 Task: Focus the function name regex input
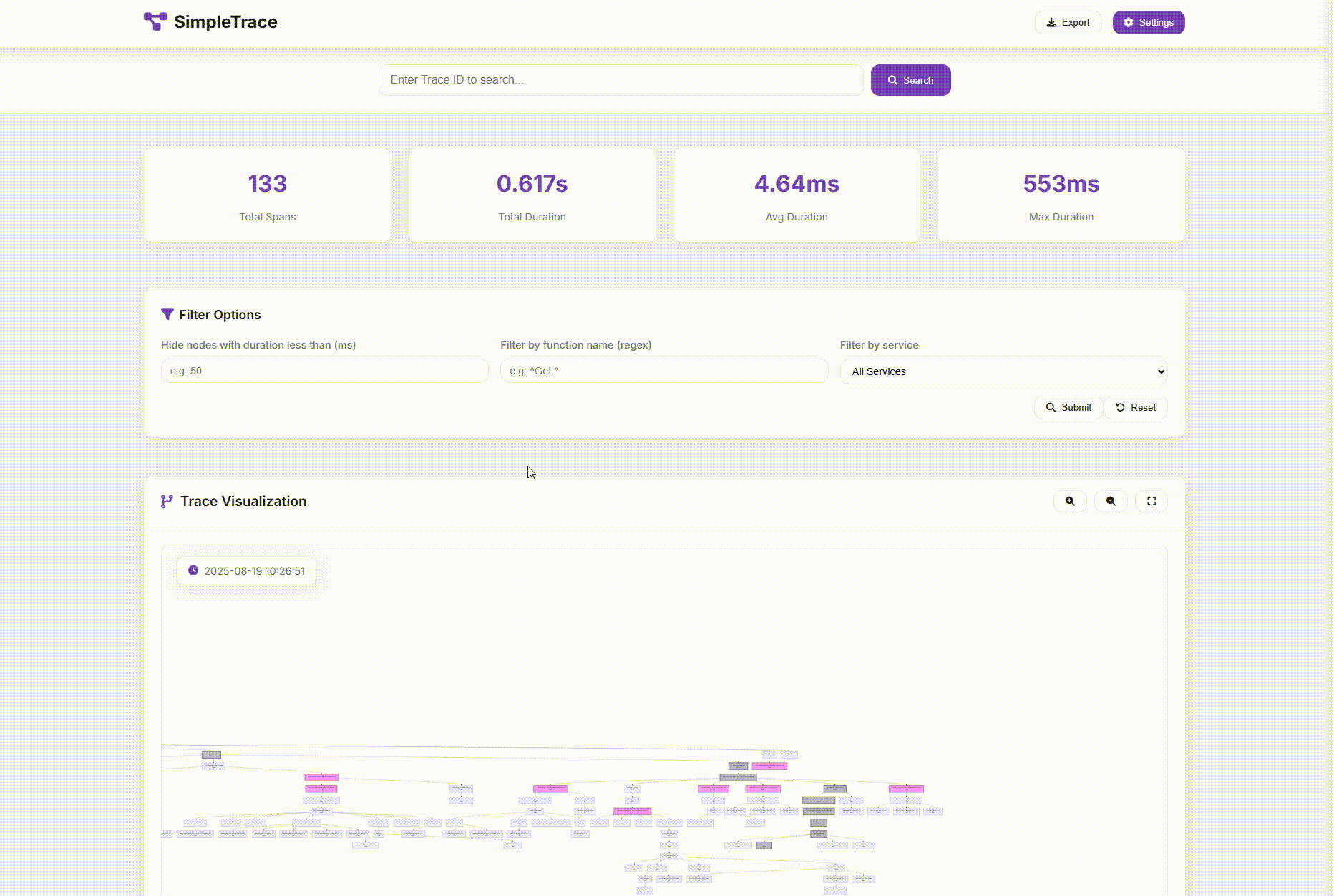click(x=664, y=371)
